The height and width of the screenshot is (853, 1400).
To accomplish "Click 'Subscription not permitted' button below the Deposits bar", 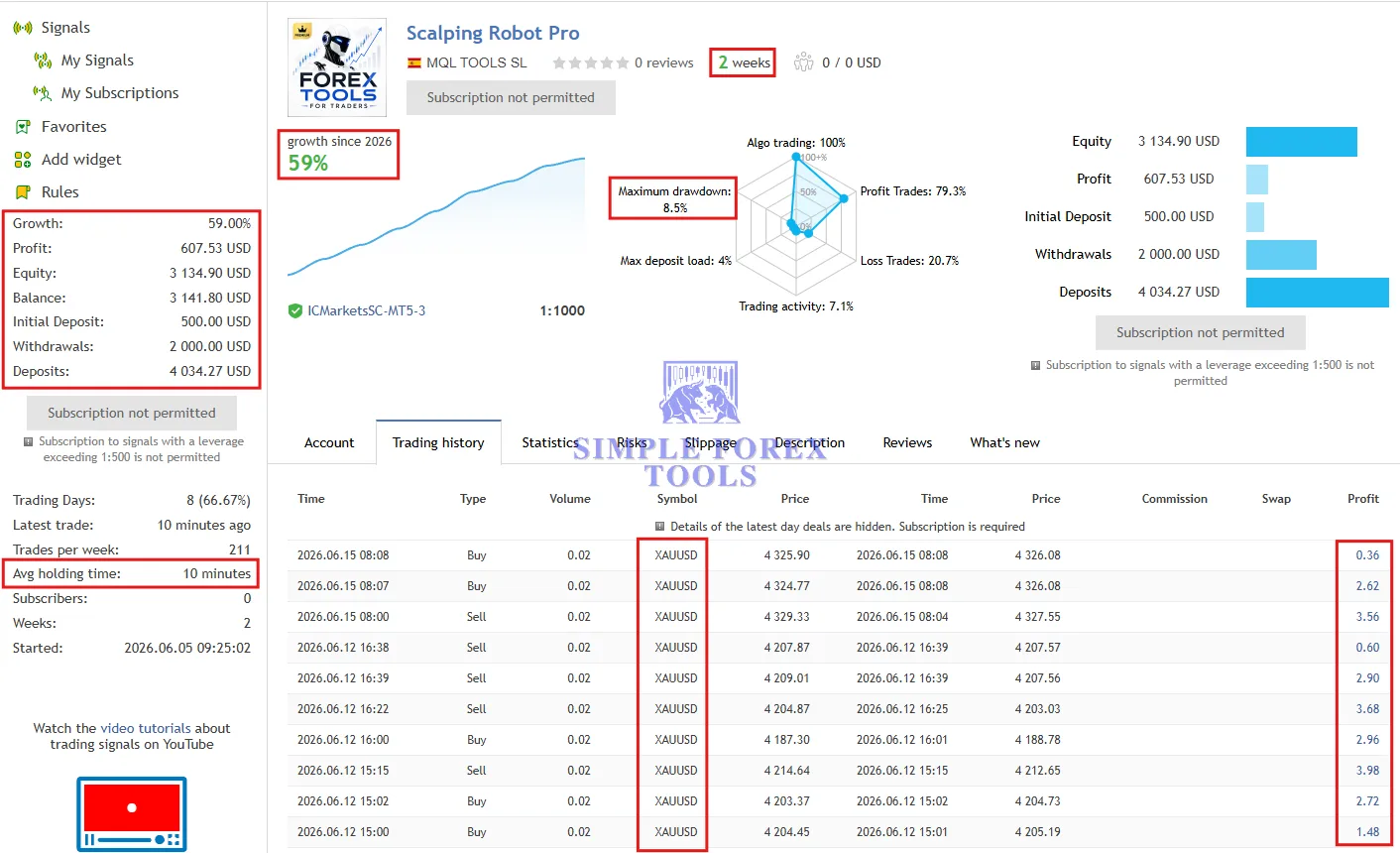I will pyautogui.click(x=1201, y=332).
